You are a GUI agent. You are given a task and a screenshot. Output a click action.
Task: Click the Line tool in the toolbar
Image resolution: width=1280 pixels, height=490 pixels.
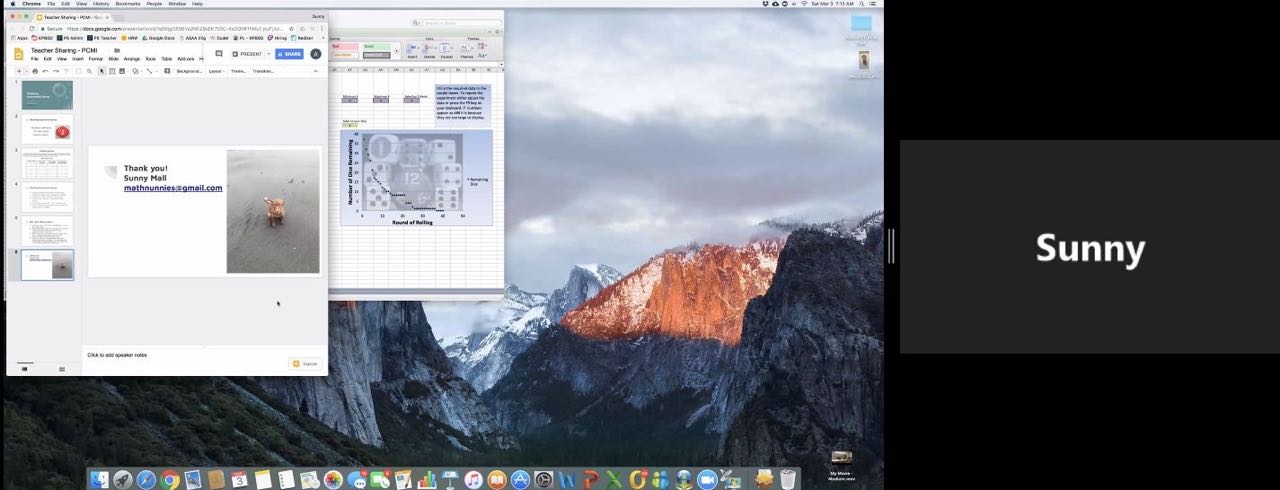(x=149, y=71)
